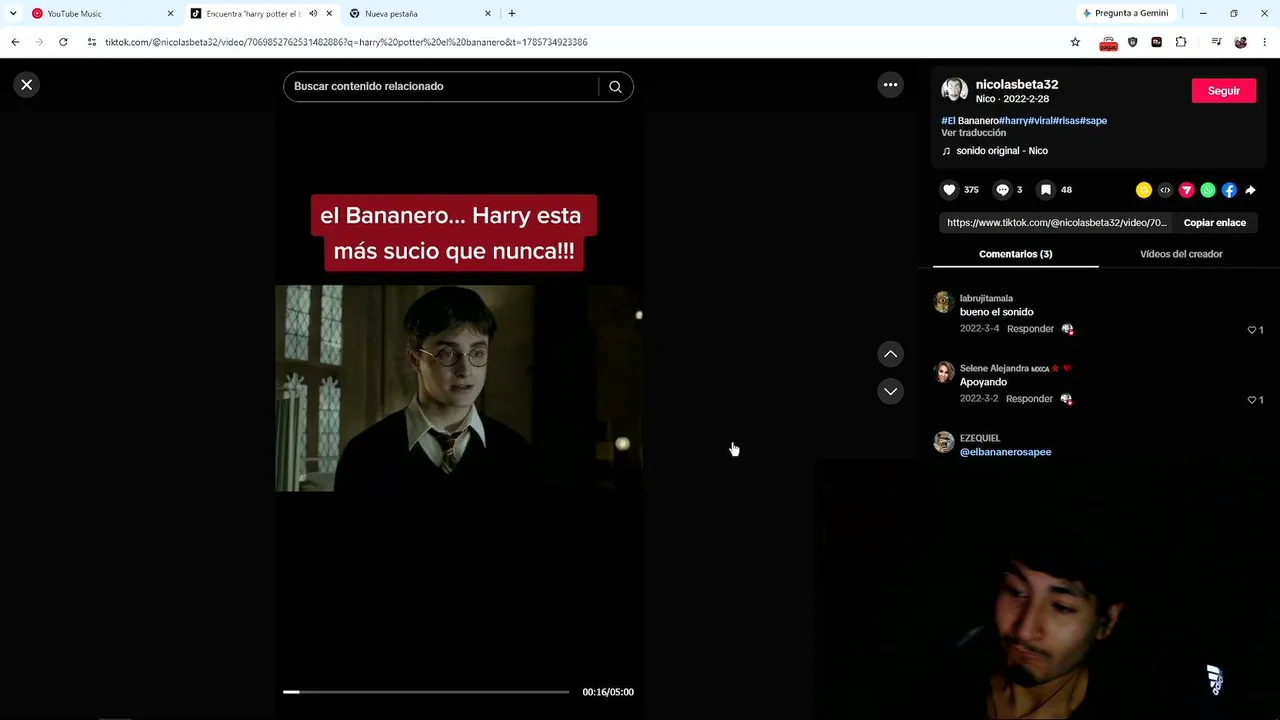Mute the TikTok tab audio
1280x720 pixels.
313,14
